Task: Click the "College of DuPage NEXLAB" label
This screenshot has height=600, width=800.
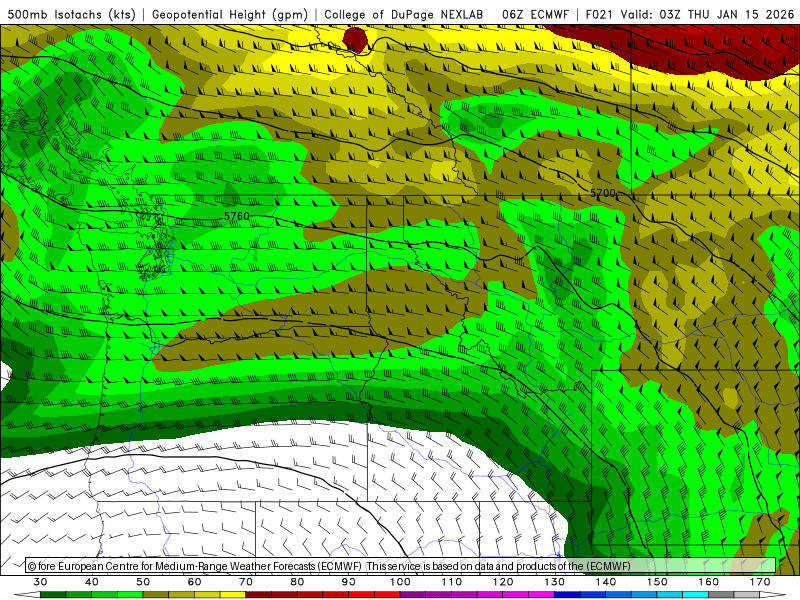Action: [x=404, y=14]
